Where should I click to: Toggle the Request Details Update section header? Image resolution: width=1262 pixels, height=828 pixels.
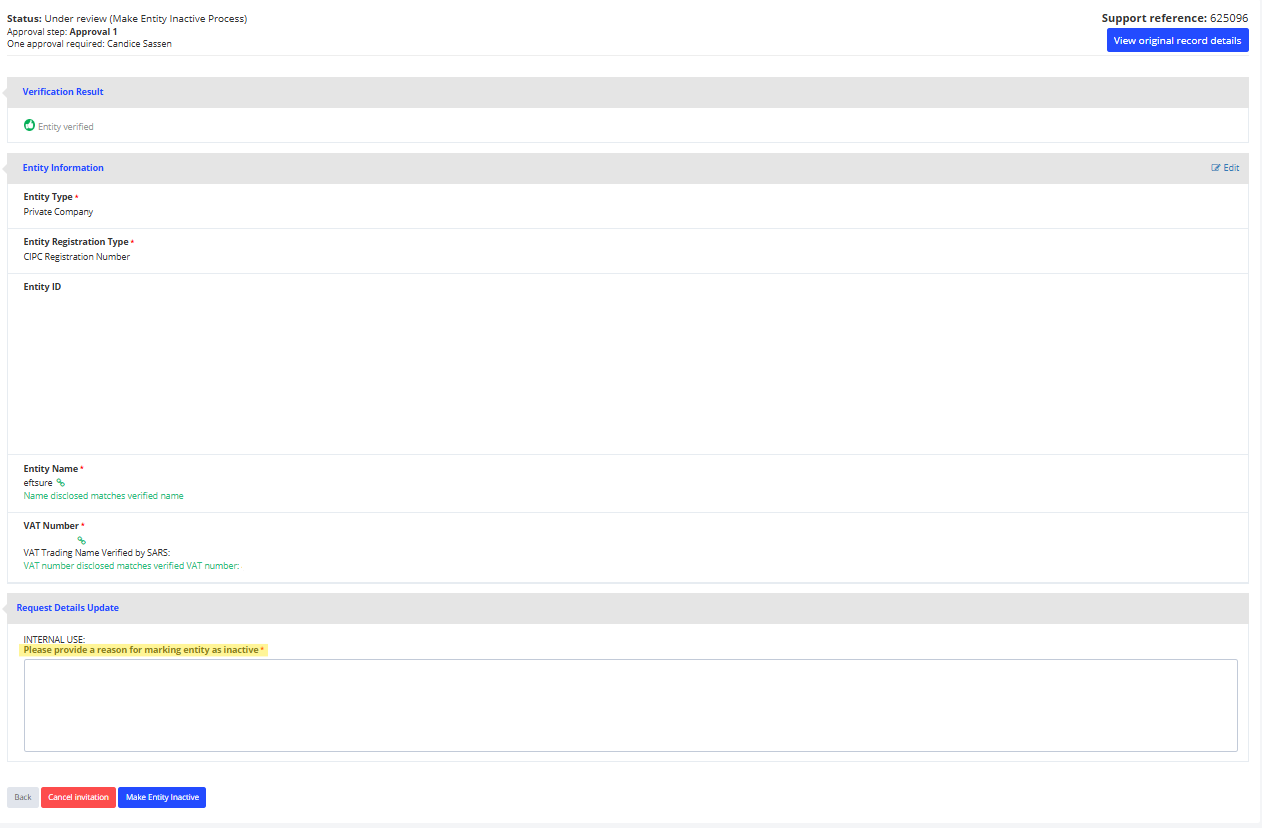point(70,608)
